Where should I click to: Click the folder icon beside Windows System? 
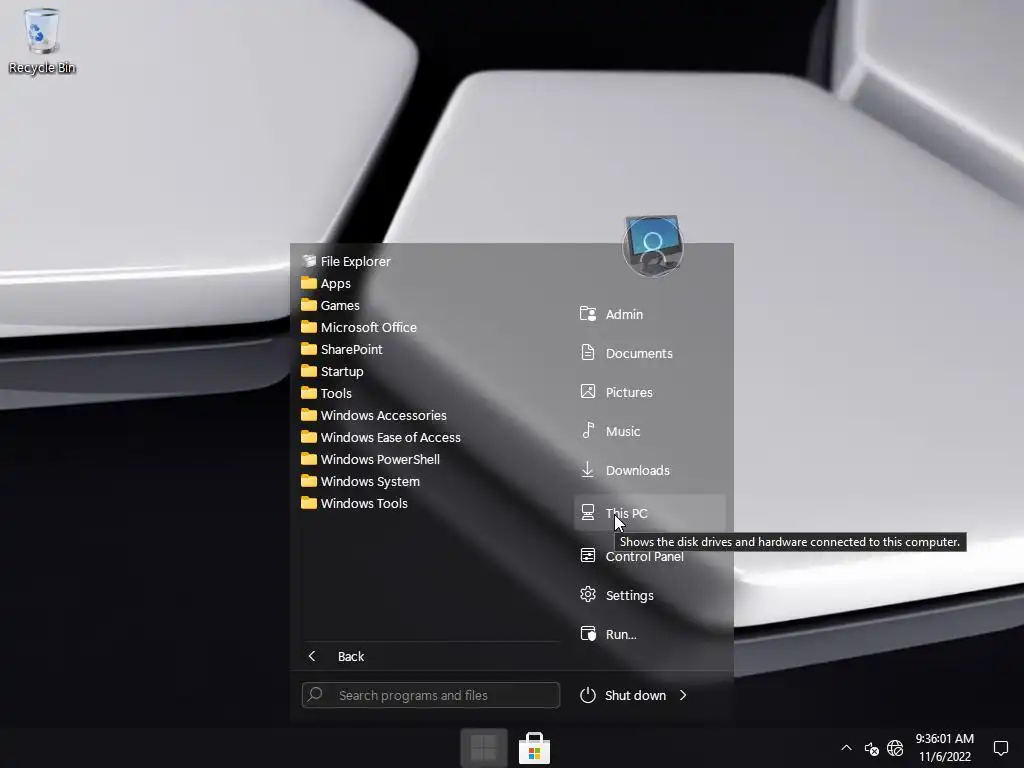(x=309, y=481)
